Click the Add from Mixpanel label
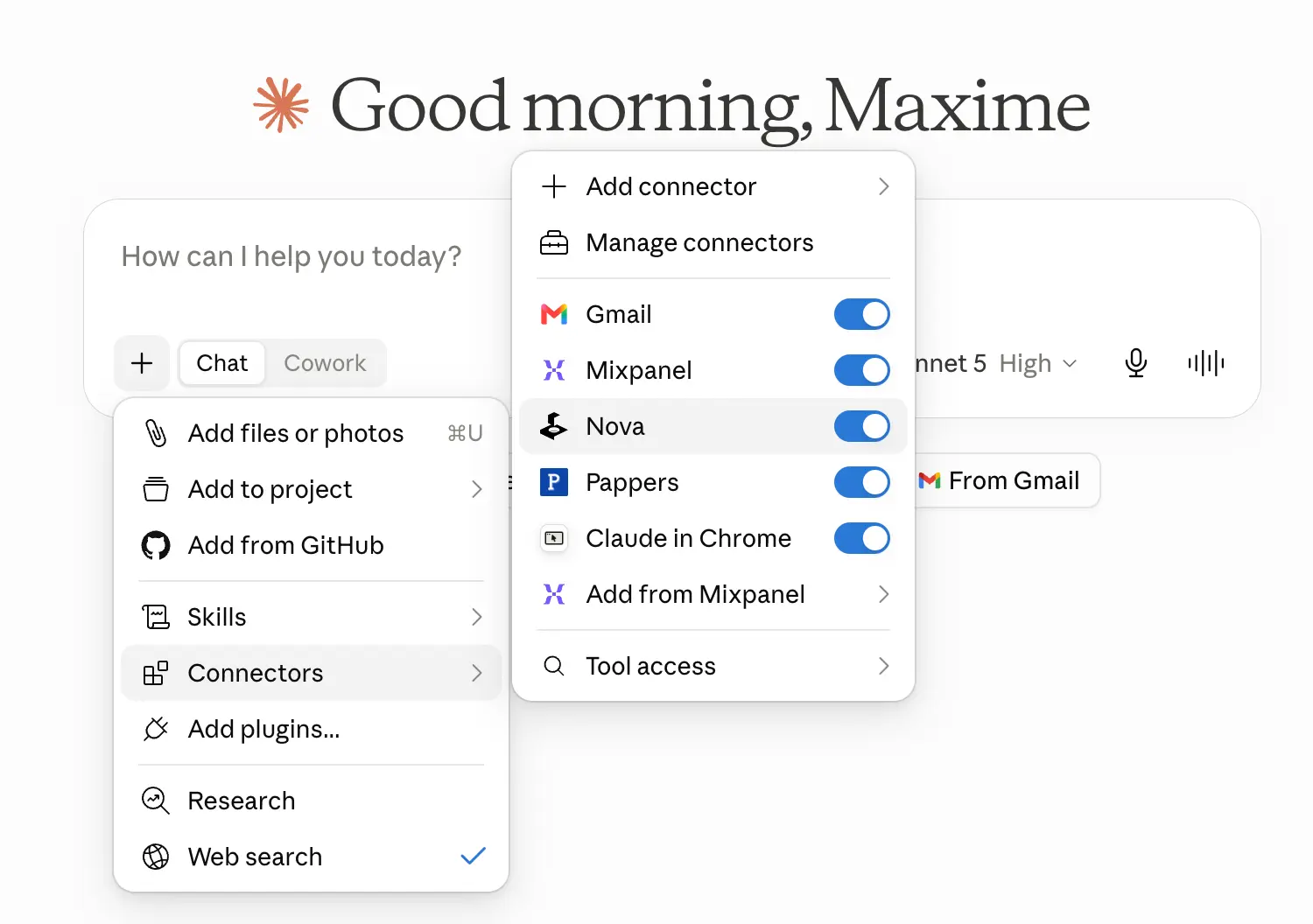Viewport: 1313px width, 924px height. (696, 594)
